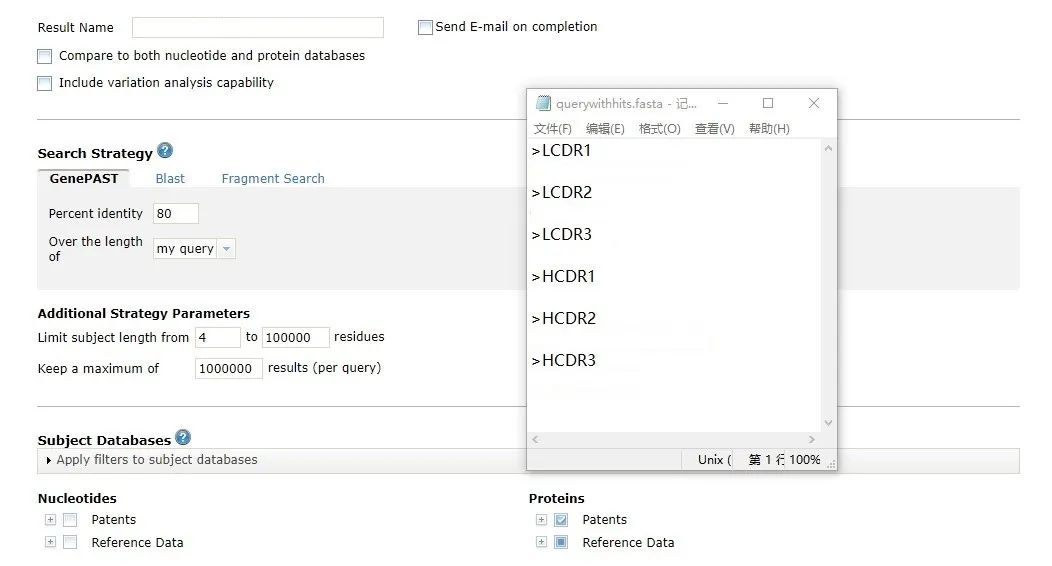The width and height of the screenshot is (1052, 566).
Task: Enable Send E-mail on completion
Action: [x=425, y=28]
